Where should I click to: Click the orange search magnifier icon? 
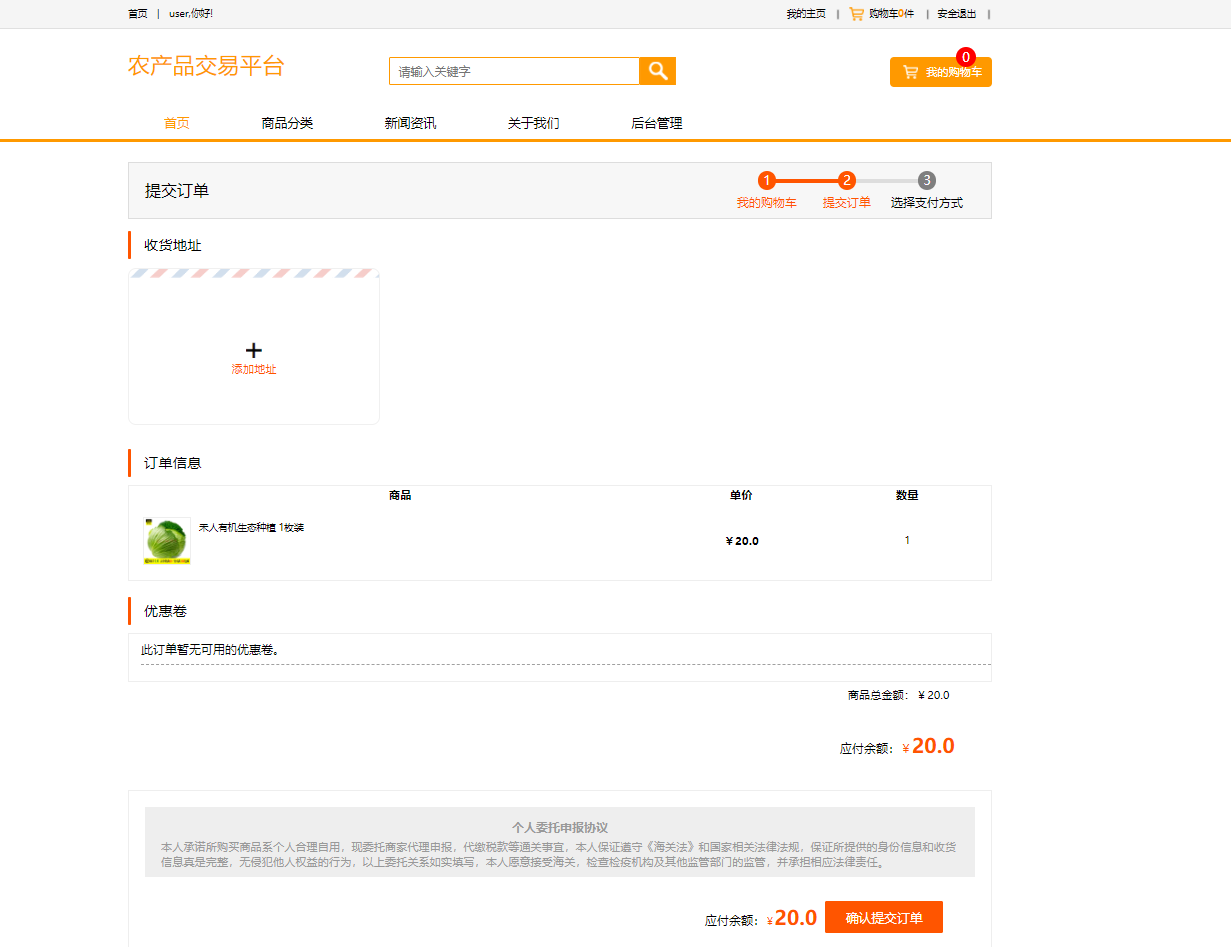click(x=658, y=71)
